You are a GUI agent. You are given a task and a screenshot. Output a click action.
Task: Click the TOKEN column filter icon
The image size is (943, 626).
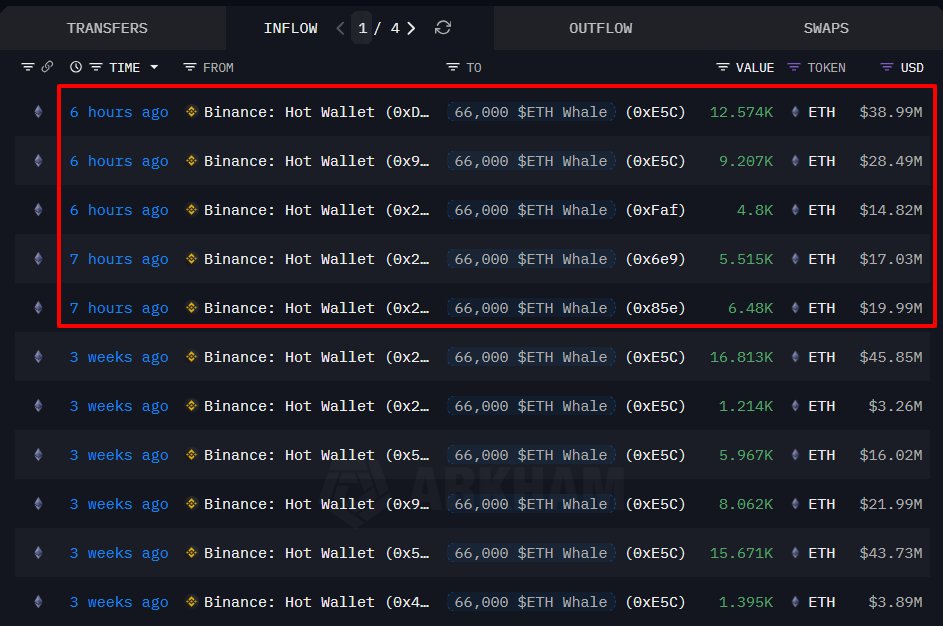point(793,67)
